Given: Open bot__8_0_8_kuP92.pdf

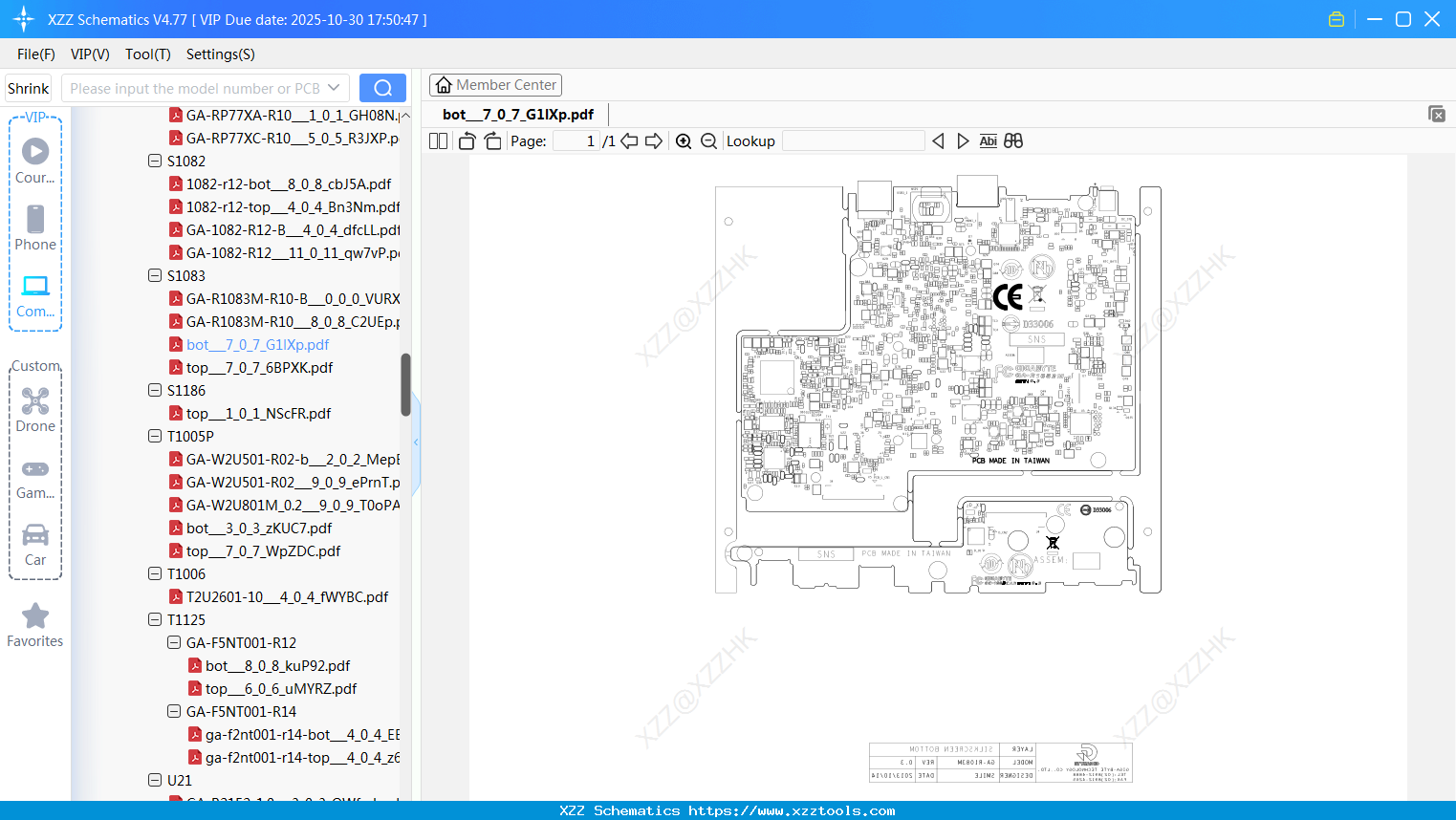Looking at the screenshot, I should click(278, 665).
